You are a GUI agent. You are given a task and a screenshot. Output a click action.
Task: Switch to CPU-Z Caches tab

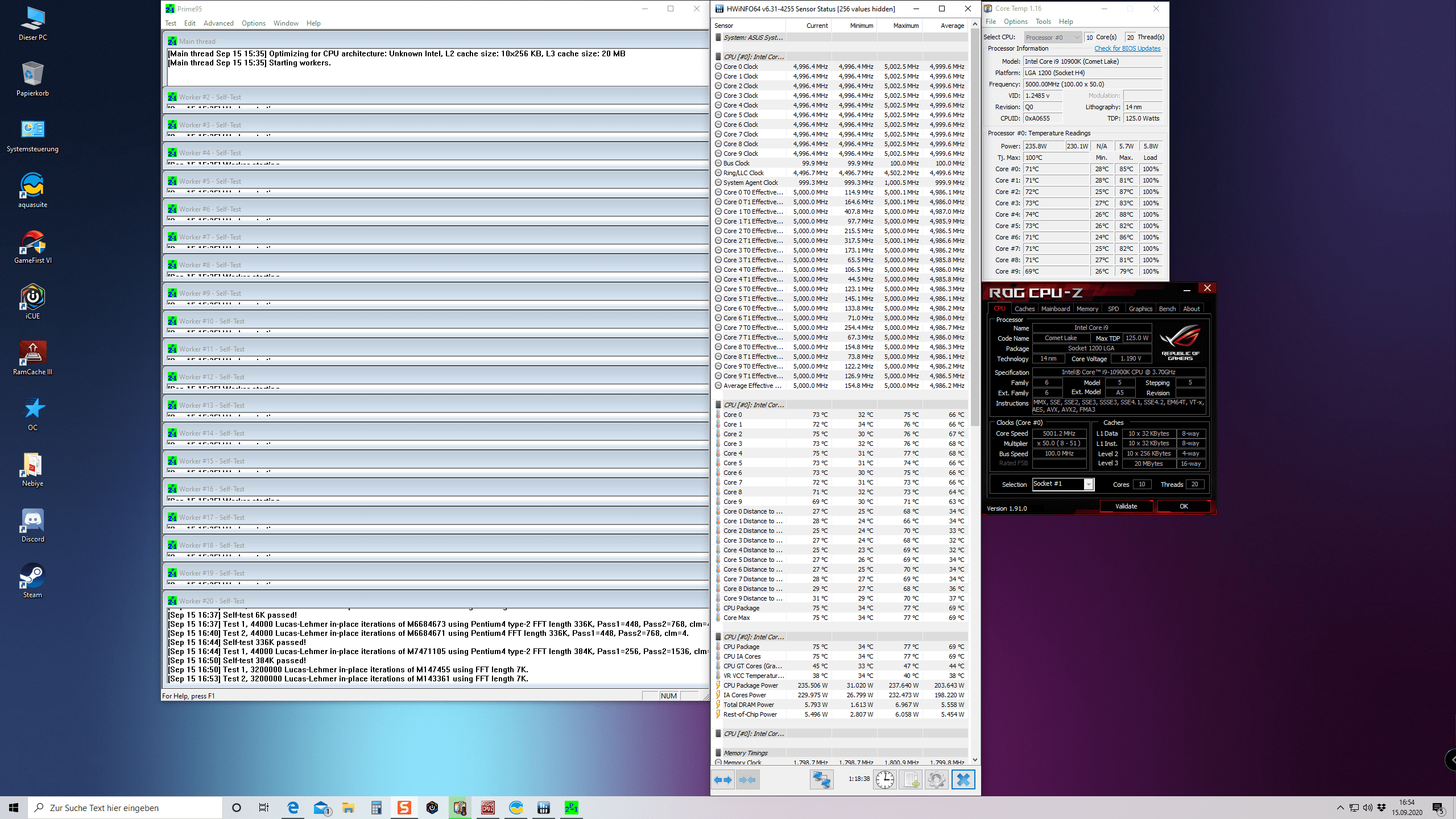1024,309
